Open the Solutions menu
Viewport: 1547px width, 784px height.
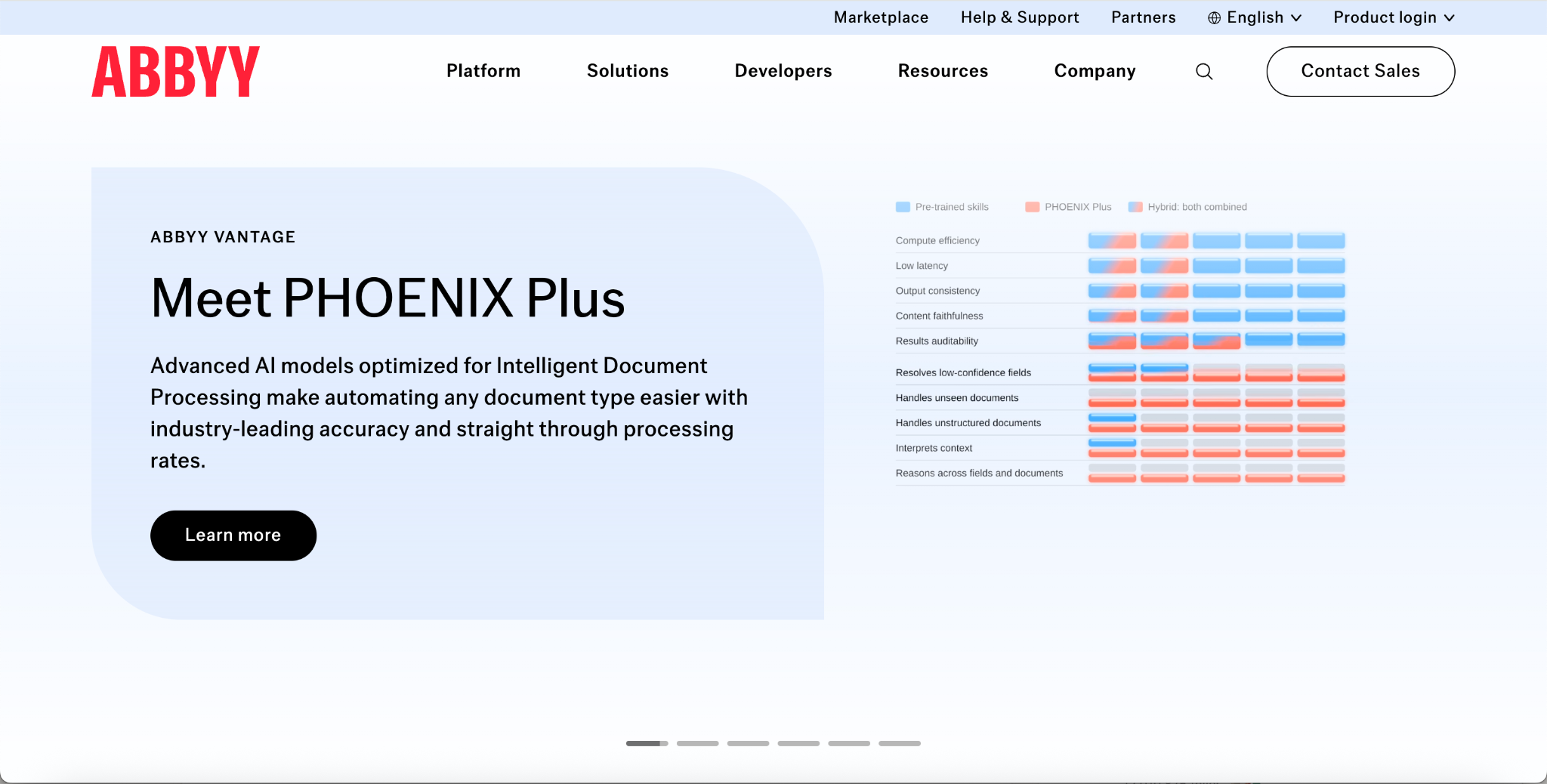tap(628, 71)
